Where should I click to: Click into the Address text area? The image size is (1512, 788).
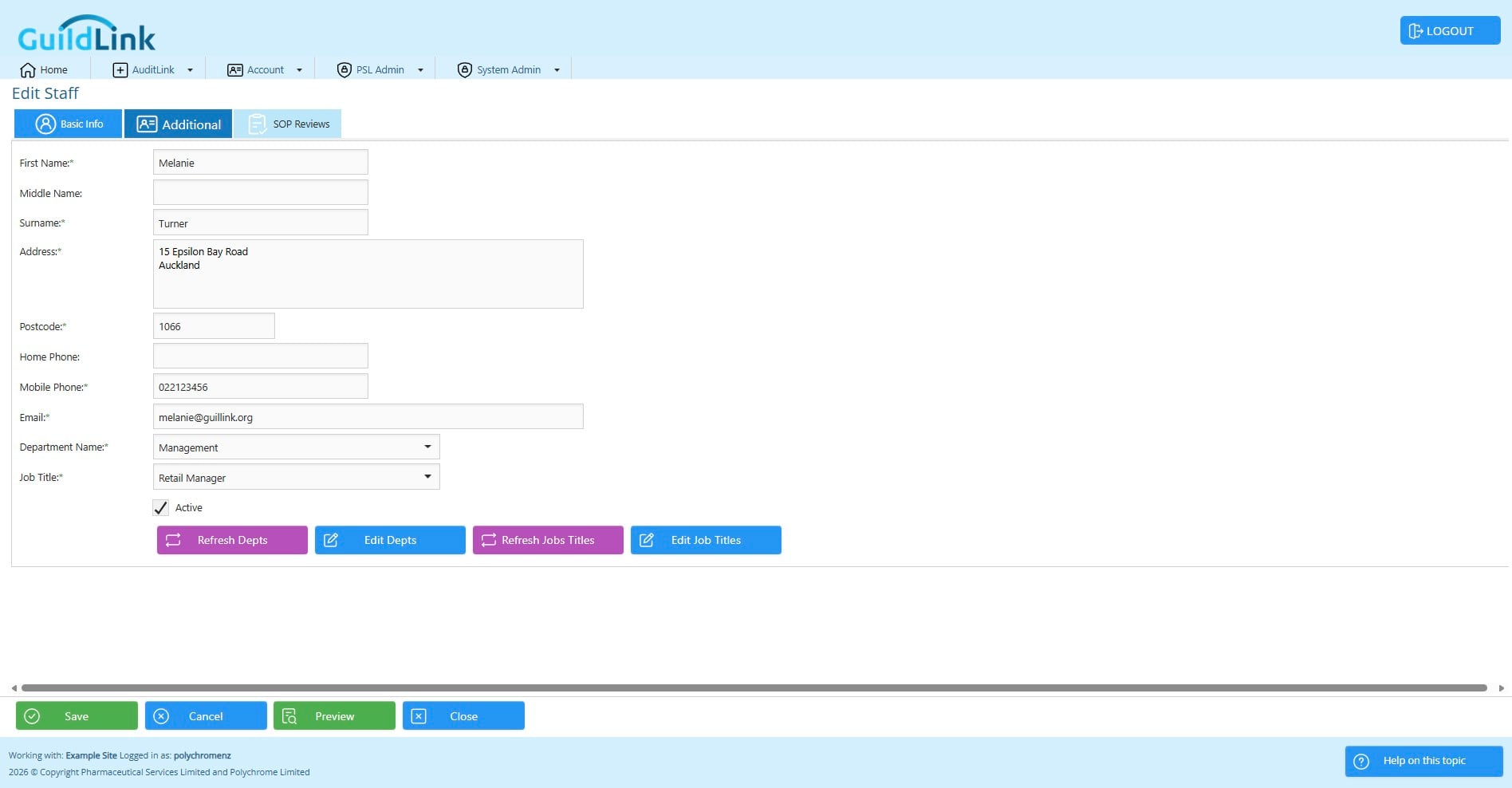coord(368,274)
